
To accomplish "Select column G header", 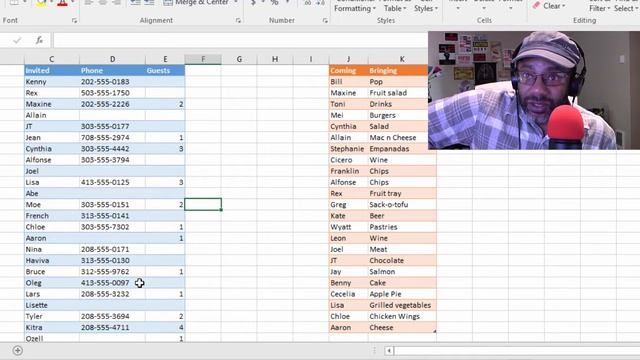I will (239, 59).
